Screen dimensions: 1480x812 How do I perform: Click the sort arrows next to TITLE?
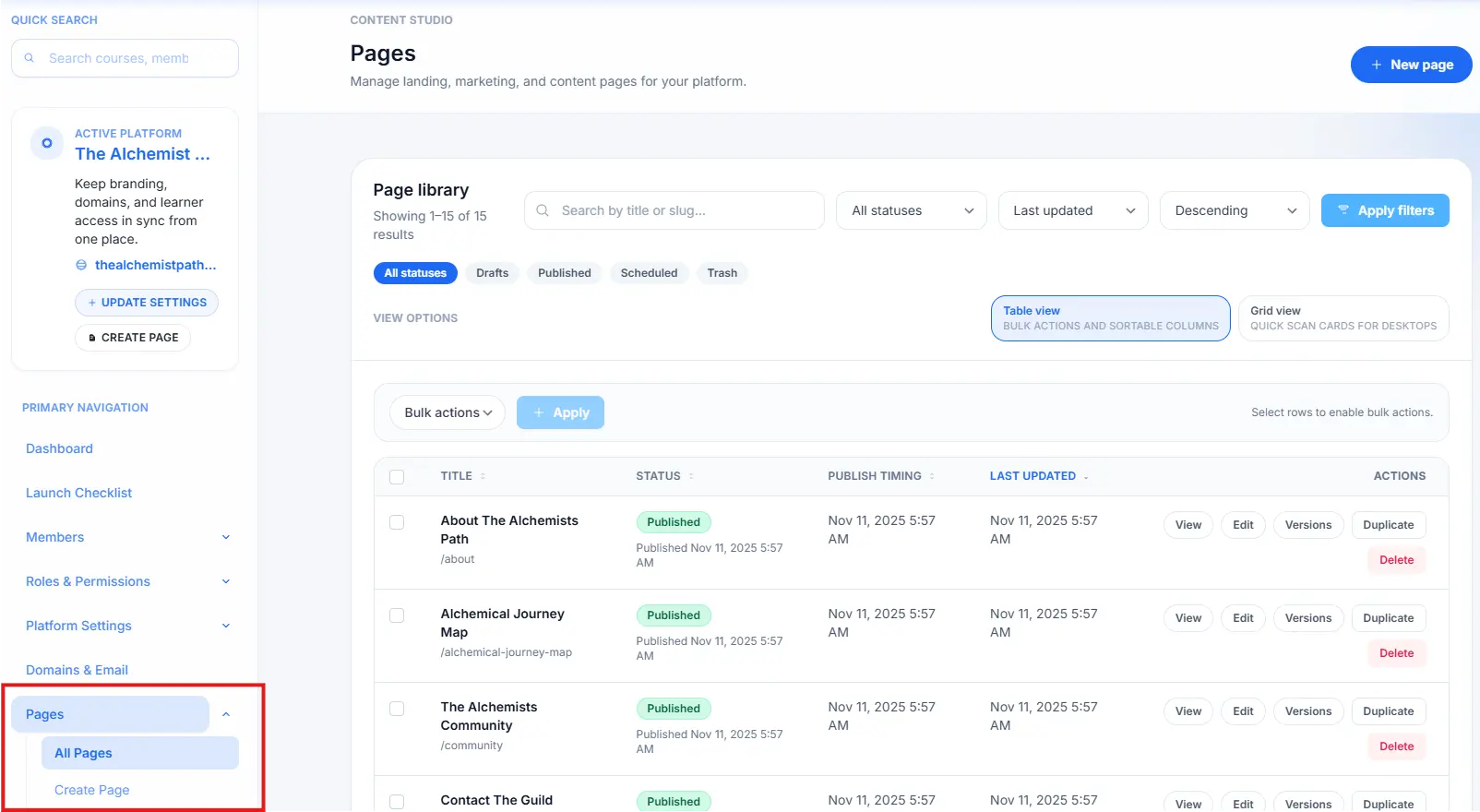point(483,476)
